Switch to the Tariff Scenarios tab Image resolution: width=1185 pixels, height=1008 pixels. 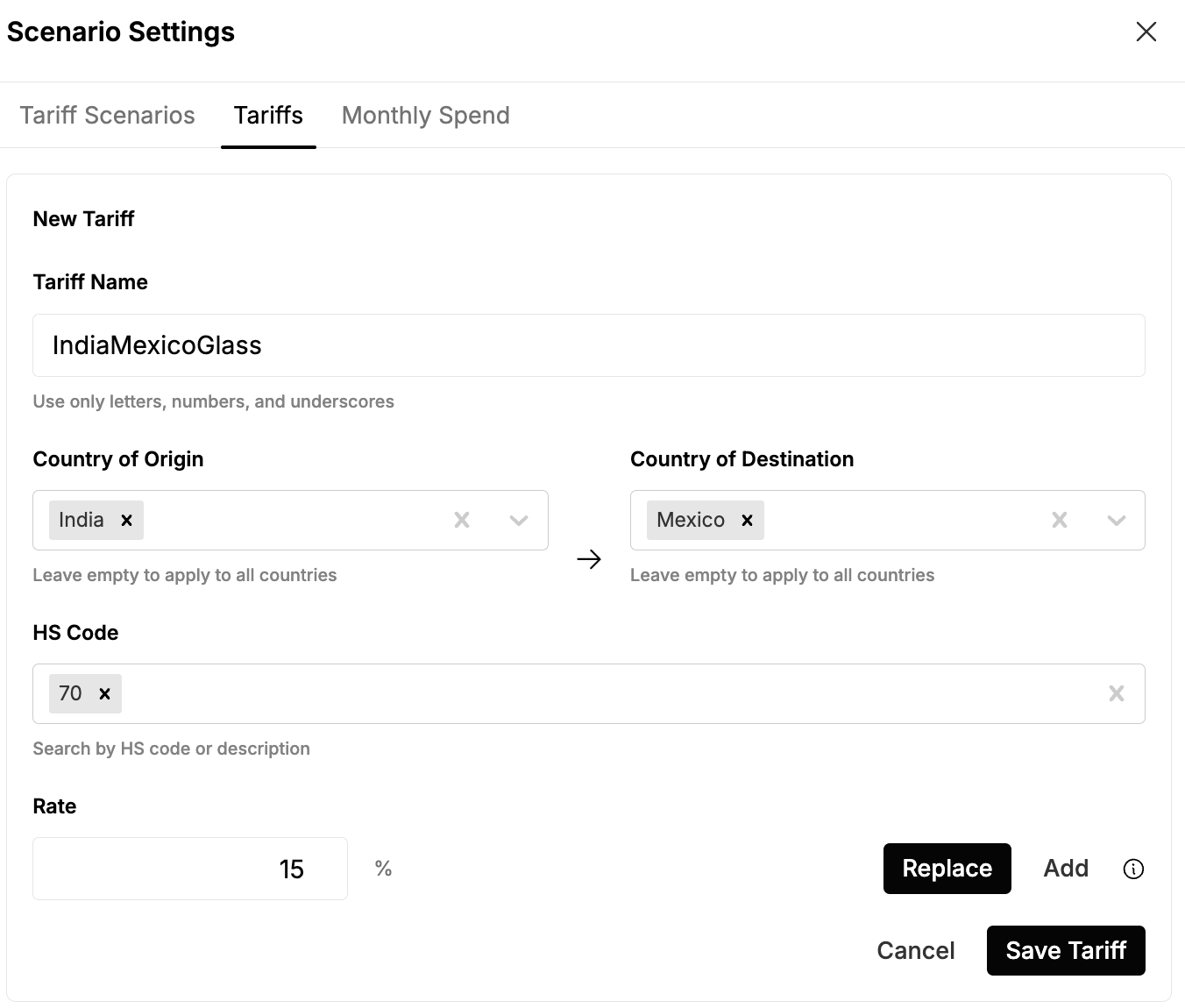coord(107,116)
